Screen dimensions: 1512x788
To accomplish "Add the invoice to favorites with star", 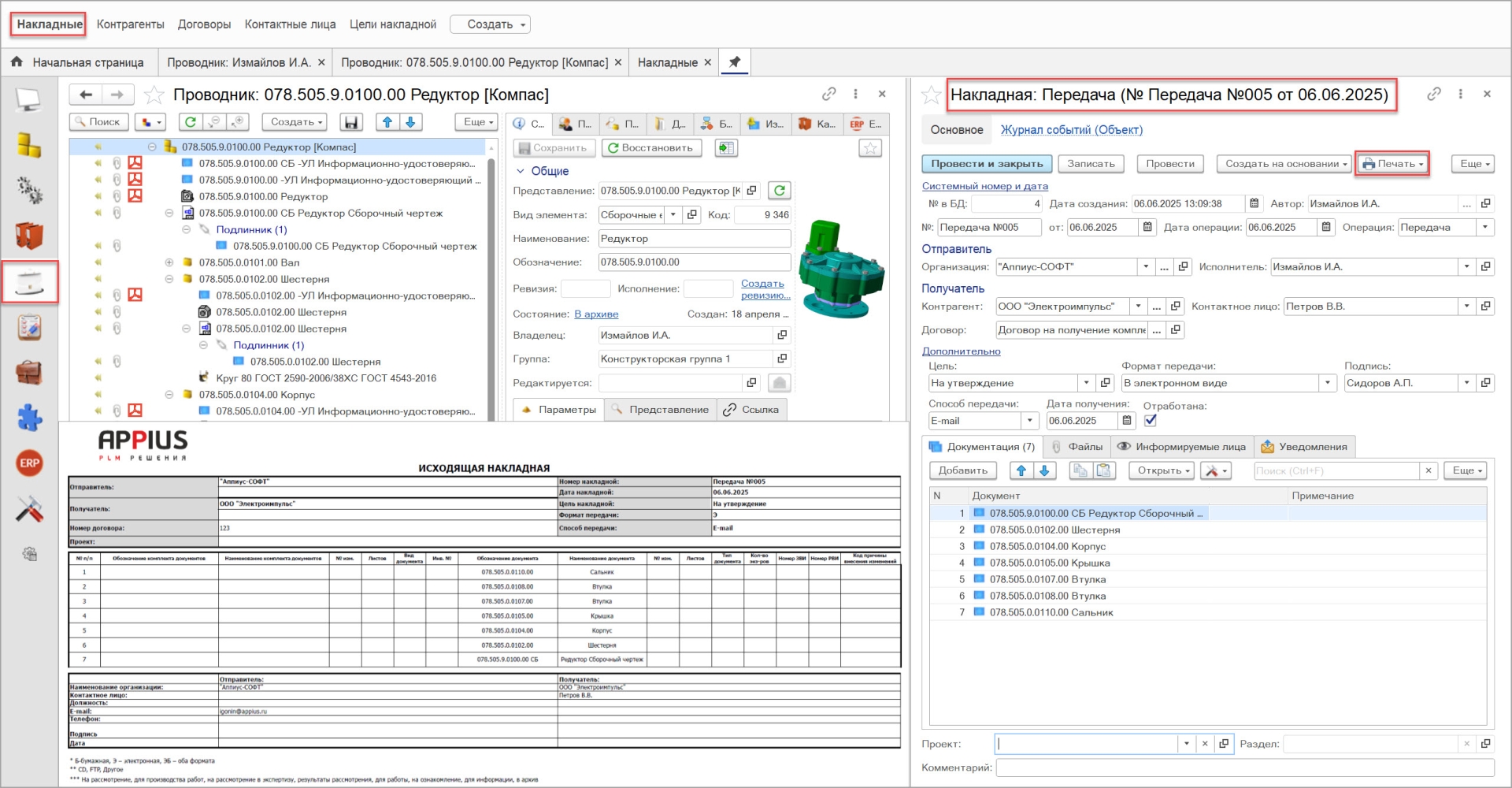I will (931, 95).
